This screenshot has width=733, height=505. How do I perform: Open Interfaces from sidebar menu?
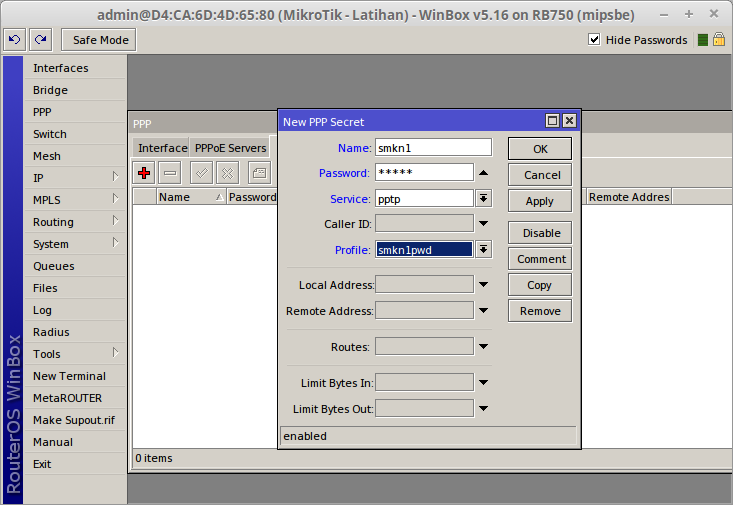(x=75, y=68)
